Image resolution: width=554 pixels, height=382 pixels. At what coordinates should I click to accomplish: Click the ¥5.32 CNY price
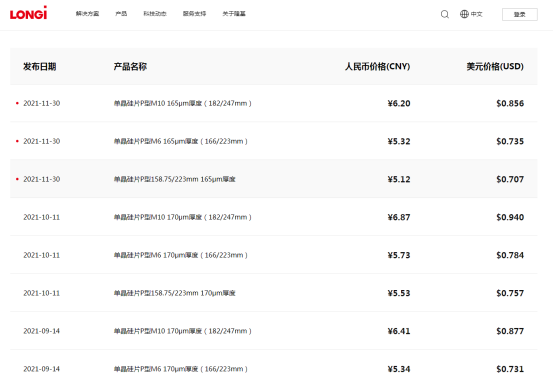[399, 141]
